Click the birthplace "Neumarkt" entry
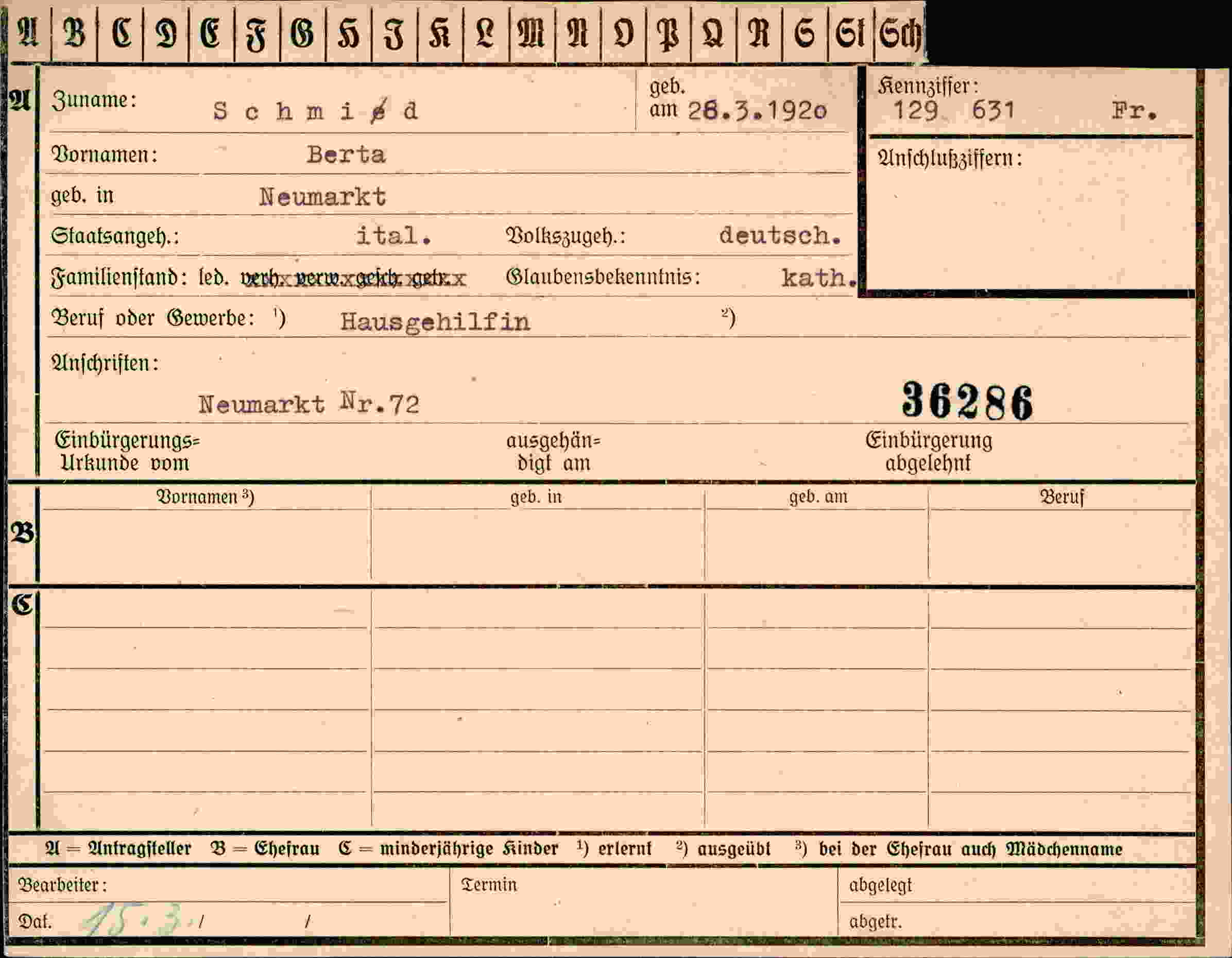Image resolution: width=1232 pixels, height=958 pixels. [x=322, y=197]
